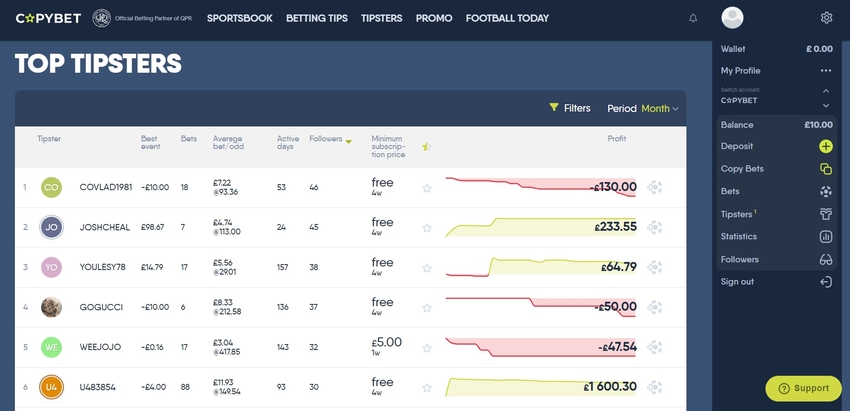Click football icon in JOSHCHEAL row
Screen dimensions: 850x411
pyautogui.click(x=654, y=227)
